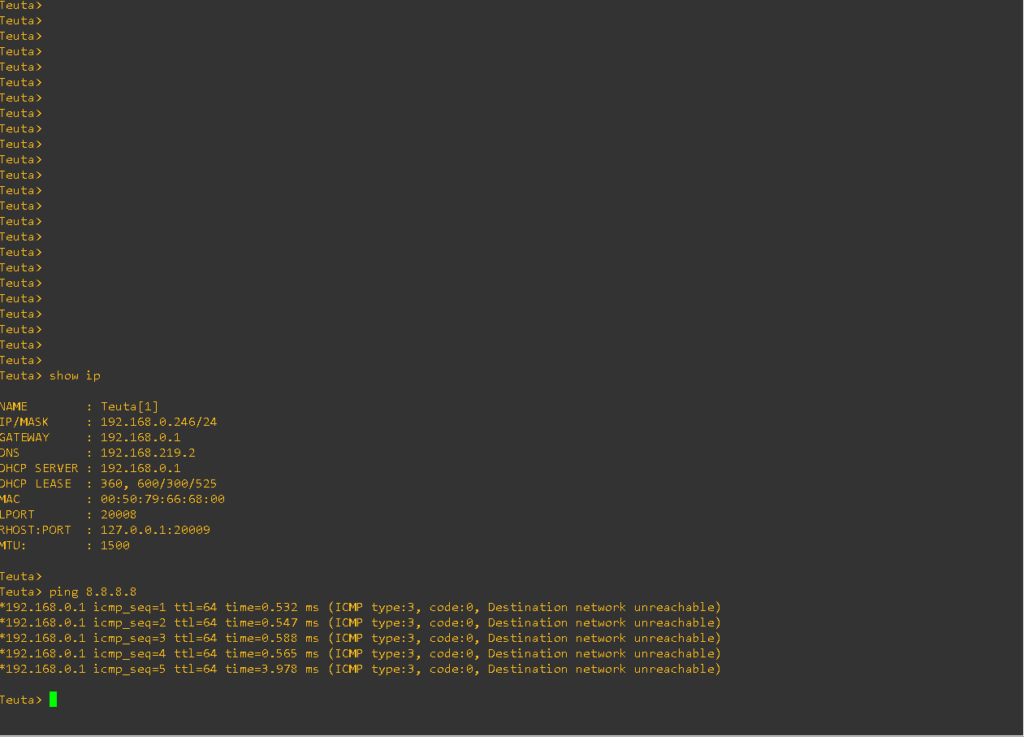Click the "ping 8.8.8.8" command text
This screenshot has width=1024, height=737.
(93, 592)
